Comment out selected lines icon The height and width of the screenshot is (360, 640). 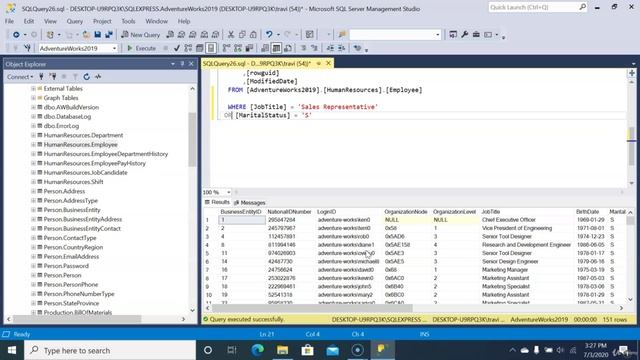point(303,48)
